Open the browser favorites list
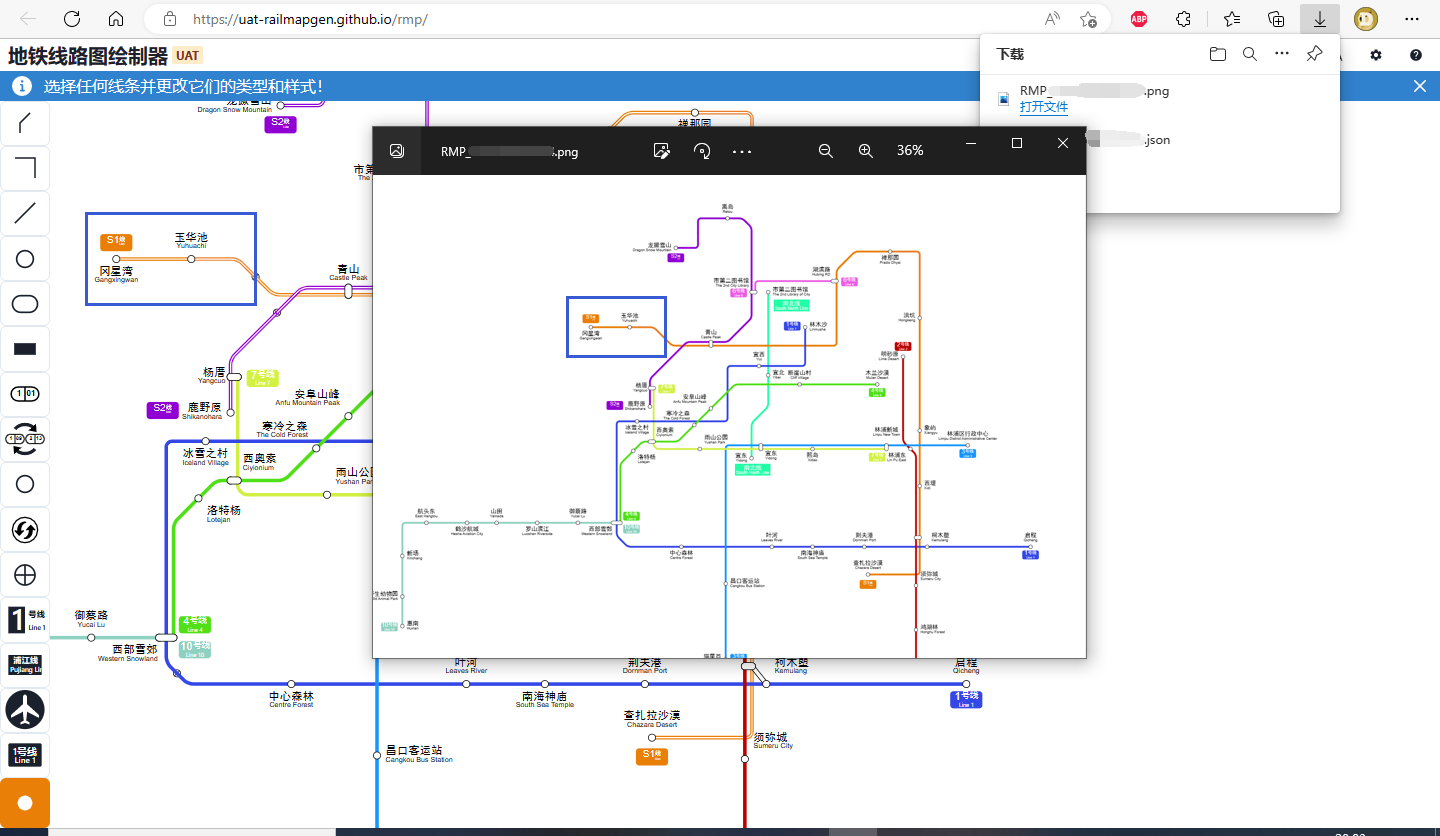Viewport: 1440px width, 836px height. point(1232,19)
